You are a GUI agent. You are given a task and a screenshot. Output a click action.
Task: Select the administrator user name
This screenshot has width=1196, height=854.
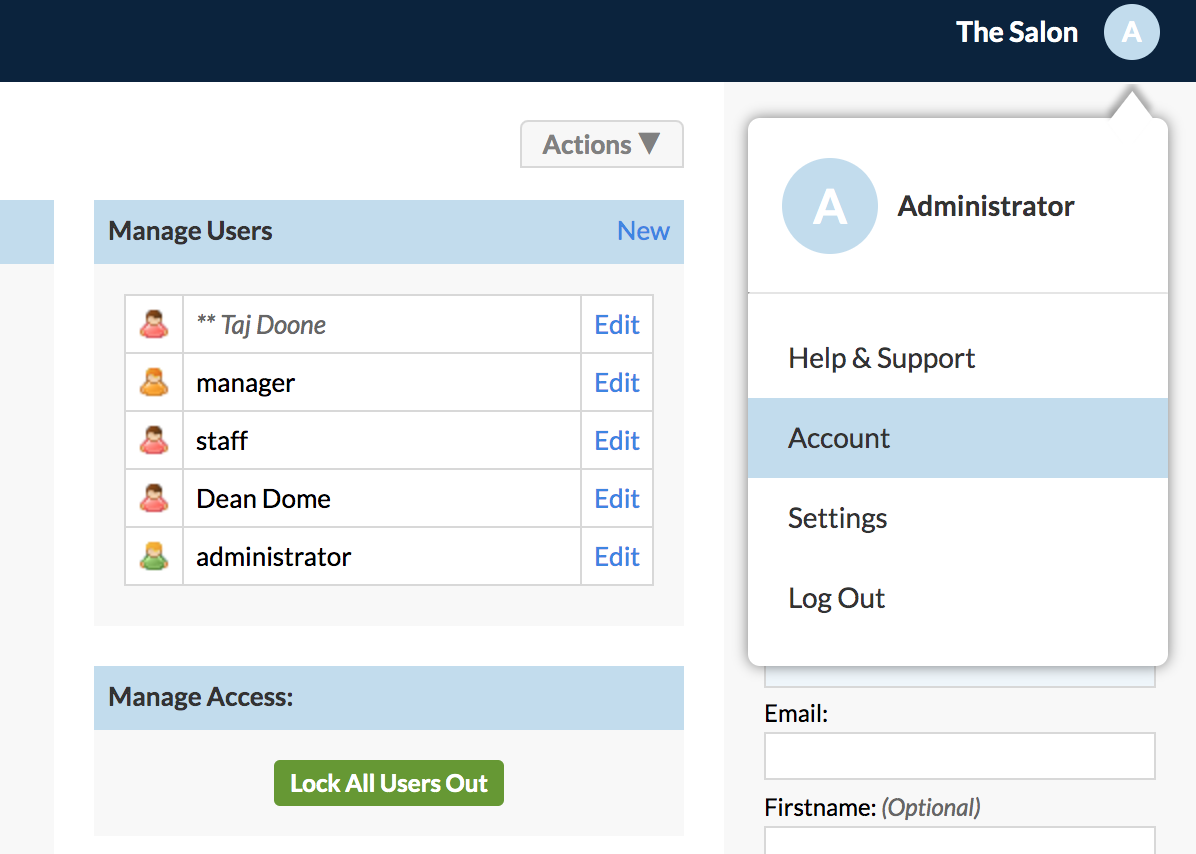click(x=274, y=557)
